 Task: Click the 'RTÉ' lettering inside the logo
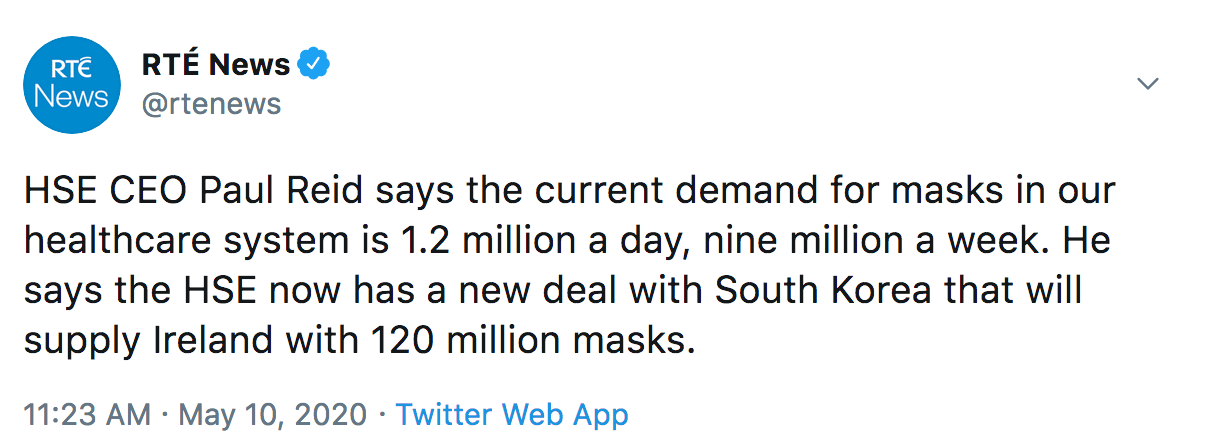coord(71,70)
